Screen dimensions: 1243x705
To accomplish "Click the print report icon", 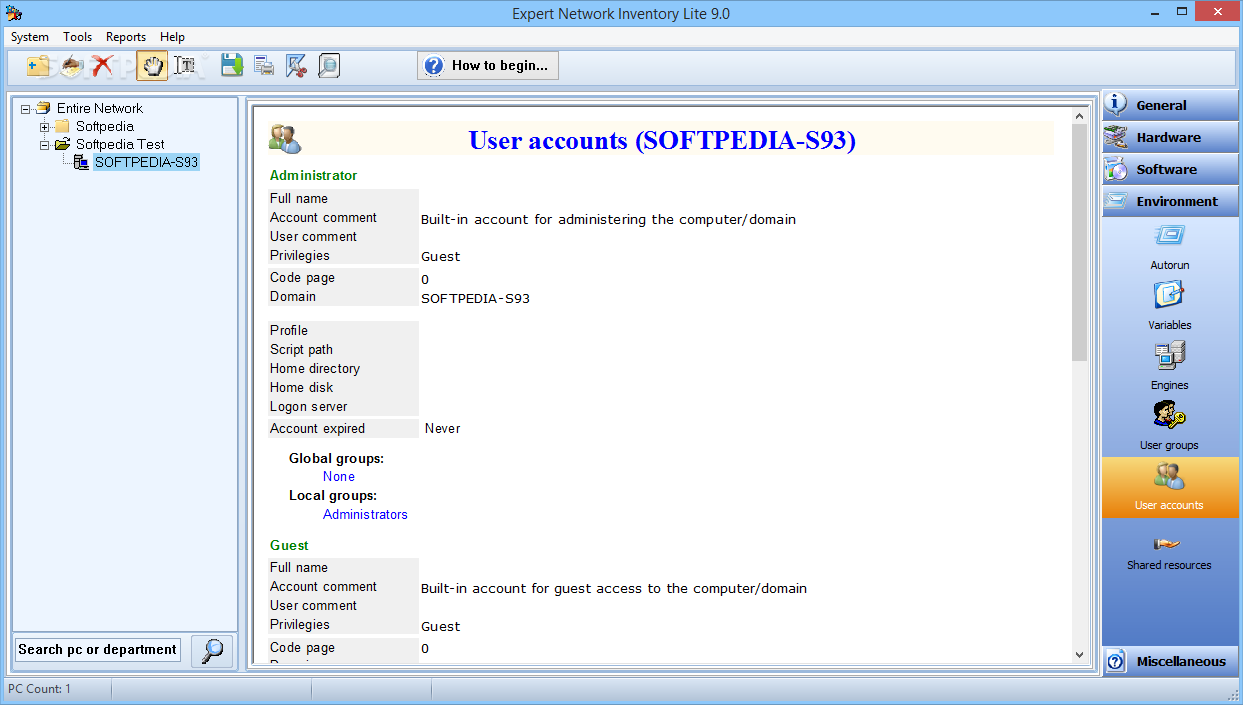I will 264,66.
